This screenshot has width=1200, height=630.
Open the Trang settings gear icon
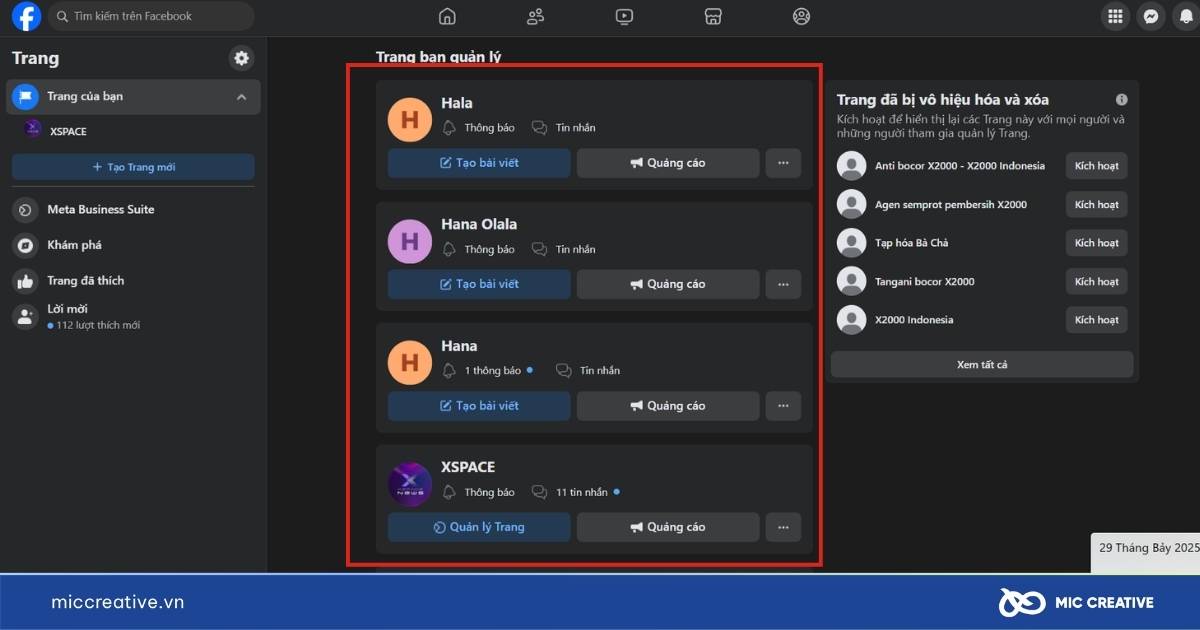point(241,58)
